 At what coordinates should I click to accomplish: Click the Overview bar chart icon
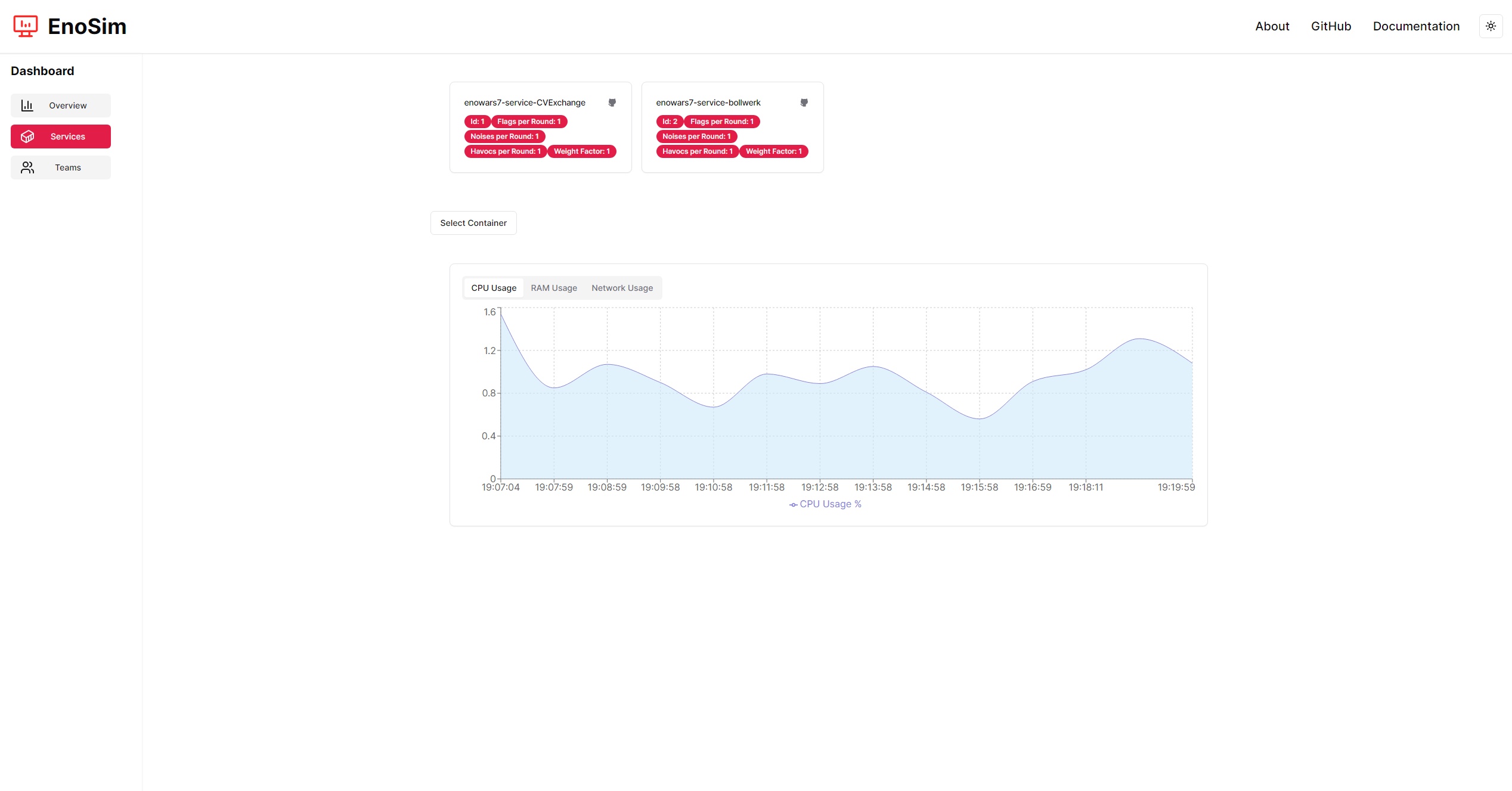(x=27, y=106)
